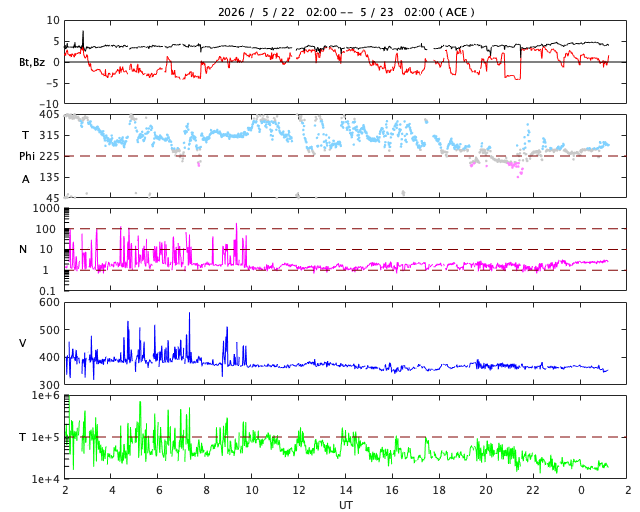
Task: Click the "20" hour label on UT axis
Action: coord(486,490)
